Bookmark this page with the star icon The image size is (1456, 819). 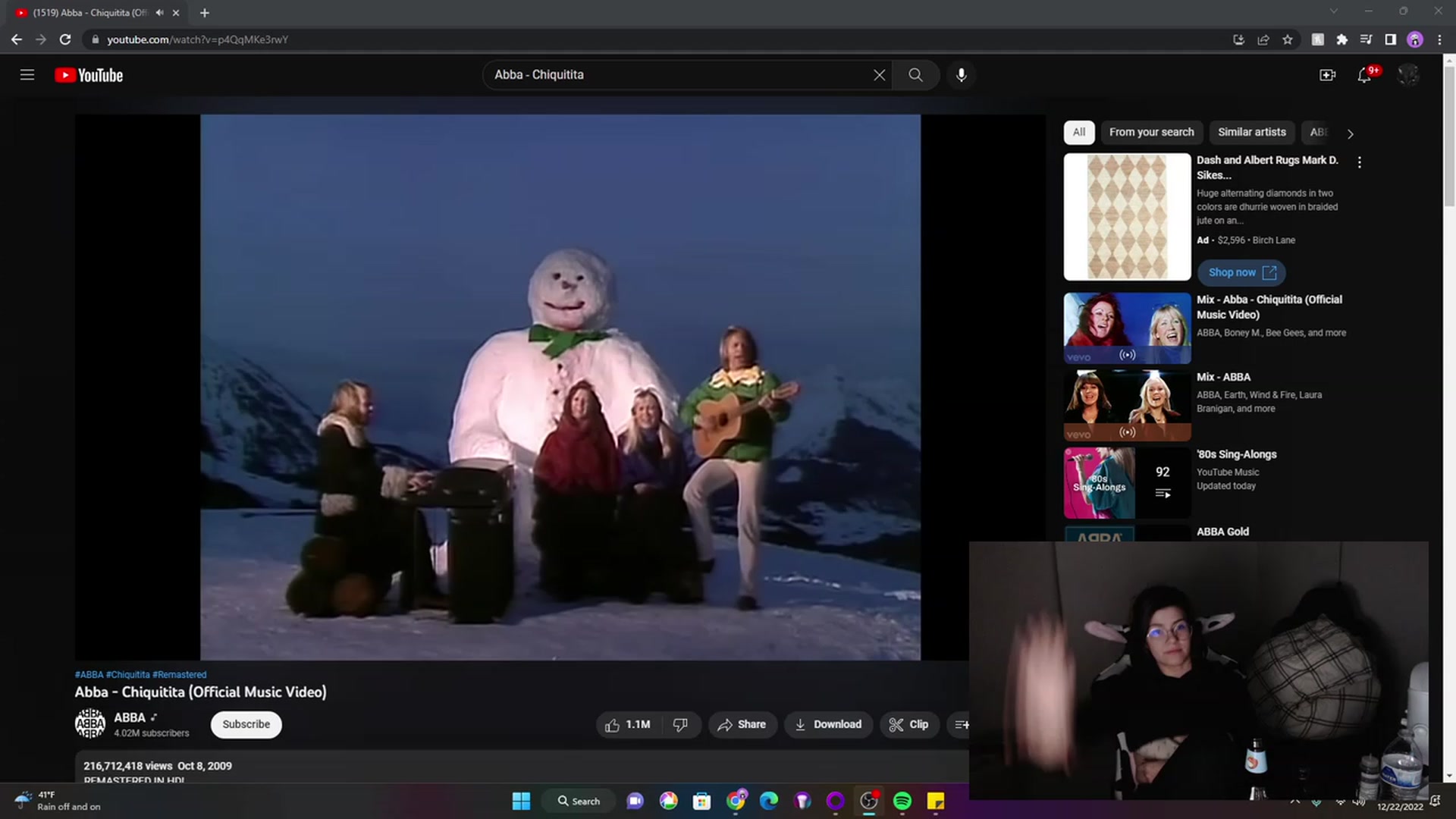[1288, 39]
